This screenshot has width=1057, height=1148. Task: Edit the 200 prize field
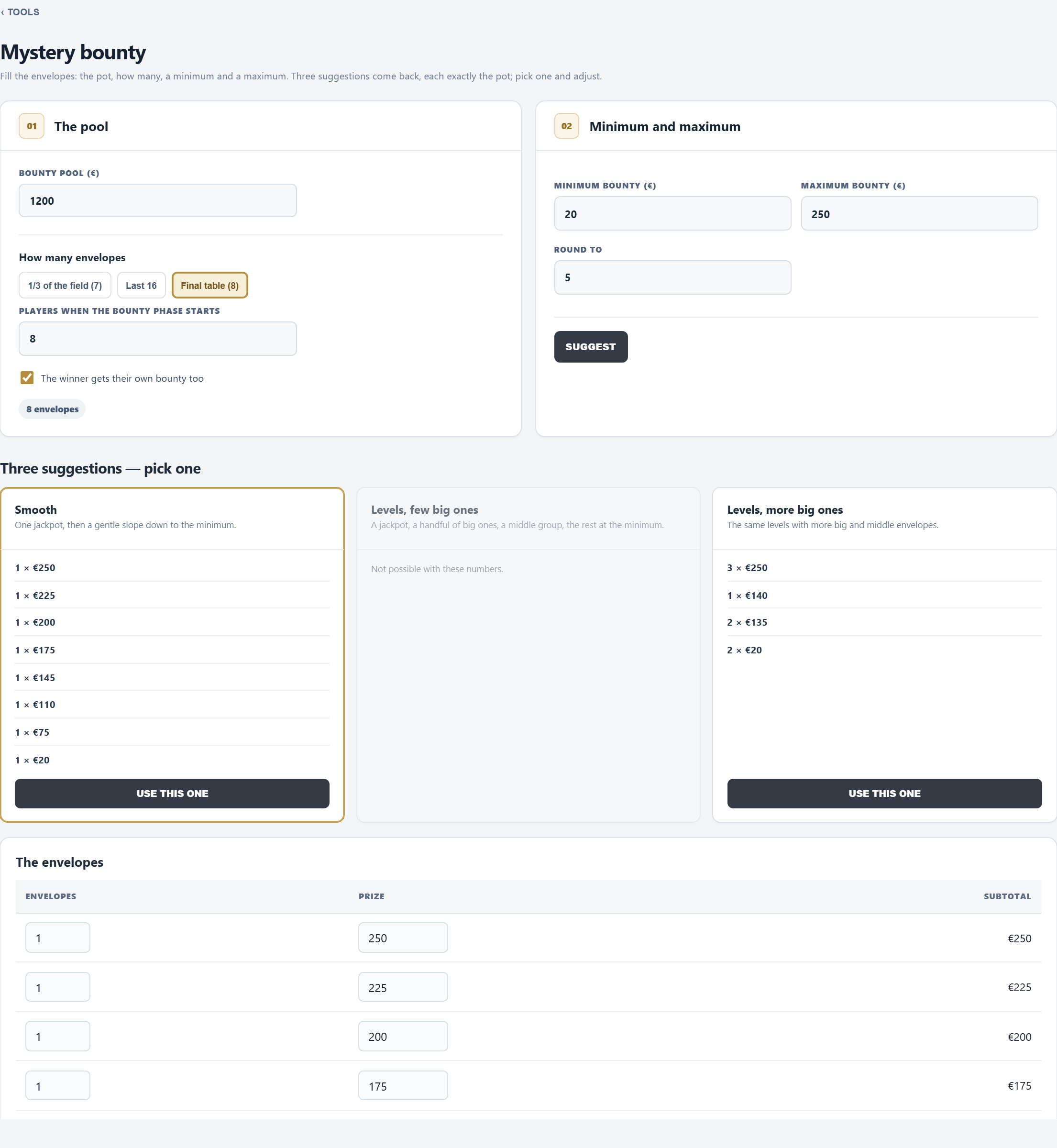[x=403, y=1037]
